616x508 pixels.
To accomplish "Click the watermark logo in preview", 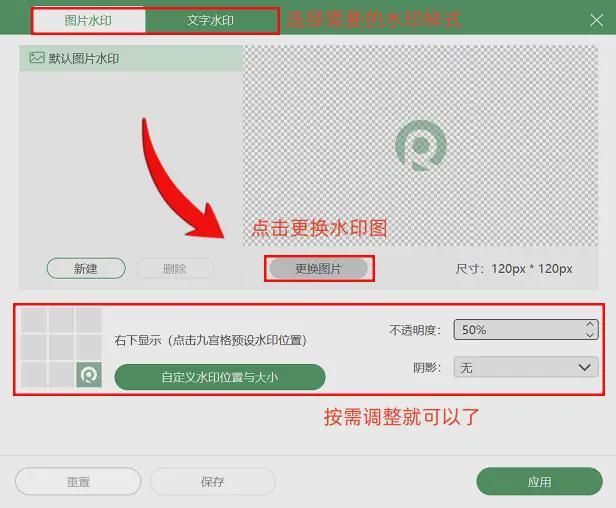I will 420,146.
